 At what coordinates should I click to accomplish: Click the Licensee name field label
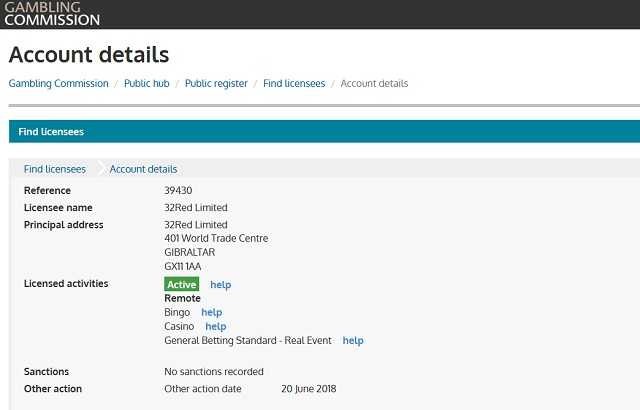point(58,208)
